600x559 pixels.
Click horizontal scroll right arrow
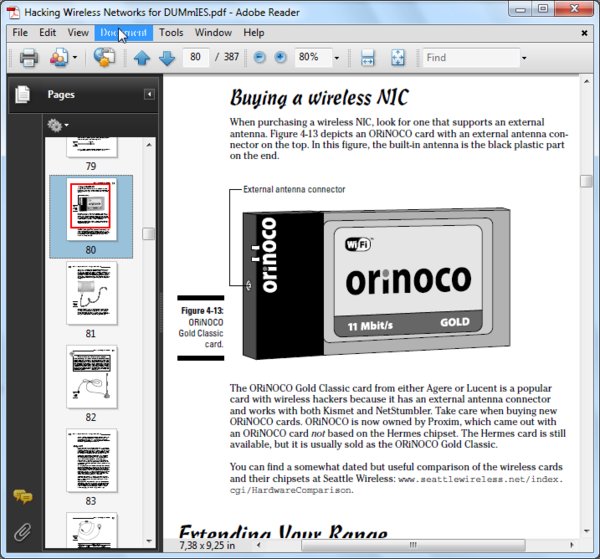(572, 544)
